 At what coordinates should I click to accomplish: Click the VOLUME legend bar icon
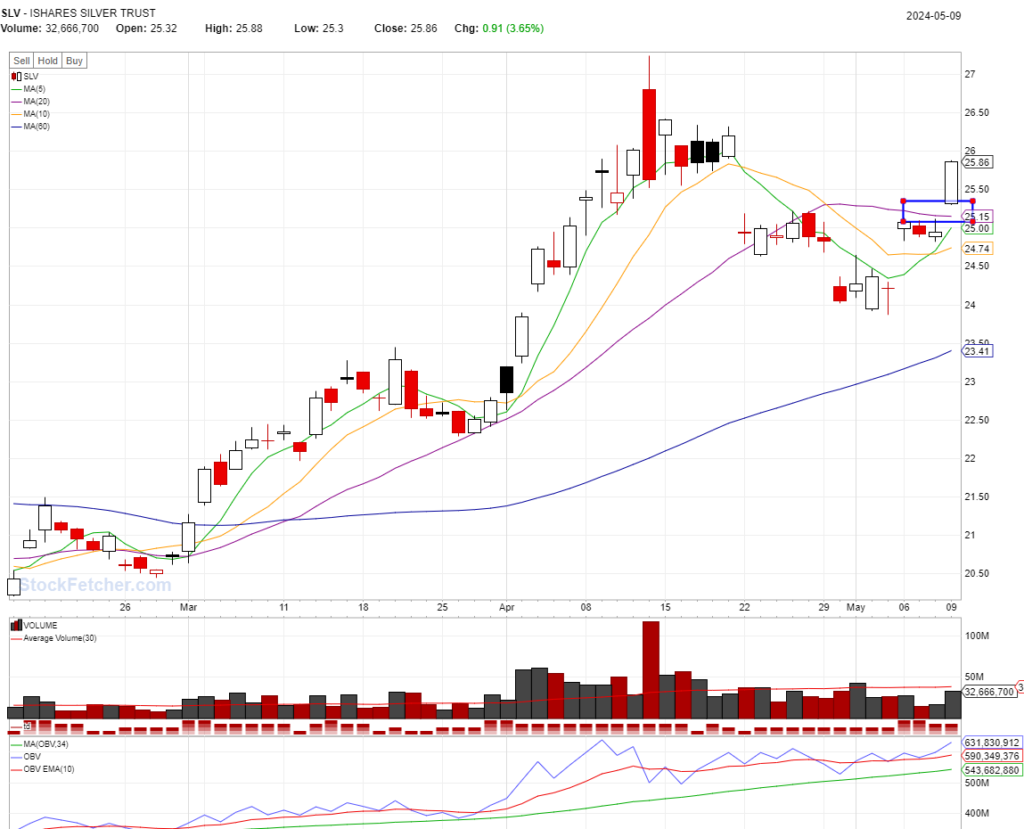tap(16, 625)
